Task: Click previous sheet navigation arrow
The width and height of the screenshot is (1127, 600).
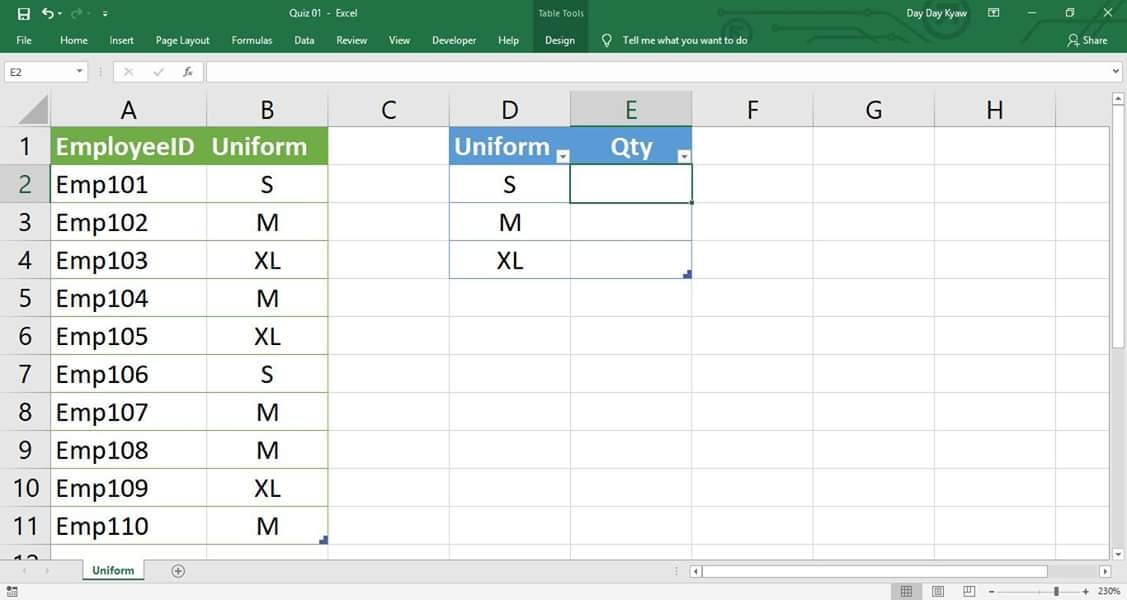Action: coord(24,571)
